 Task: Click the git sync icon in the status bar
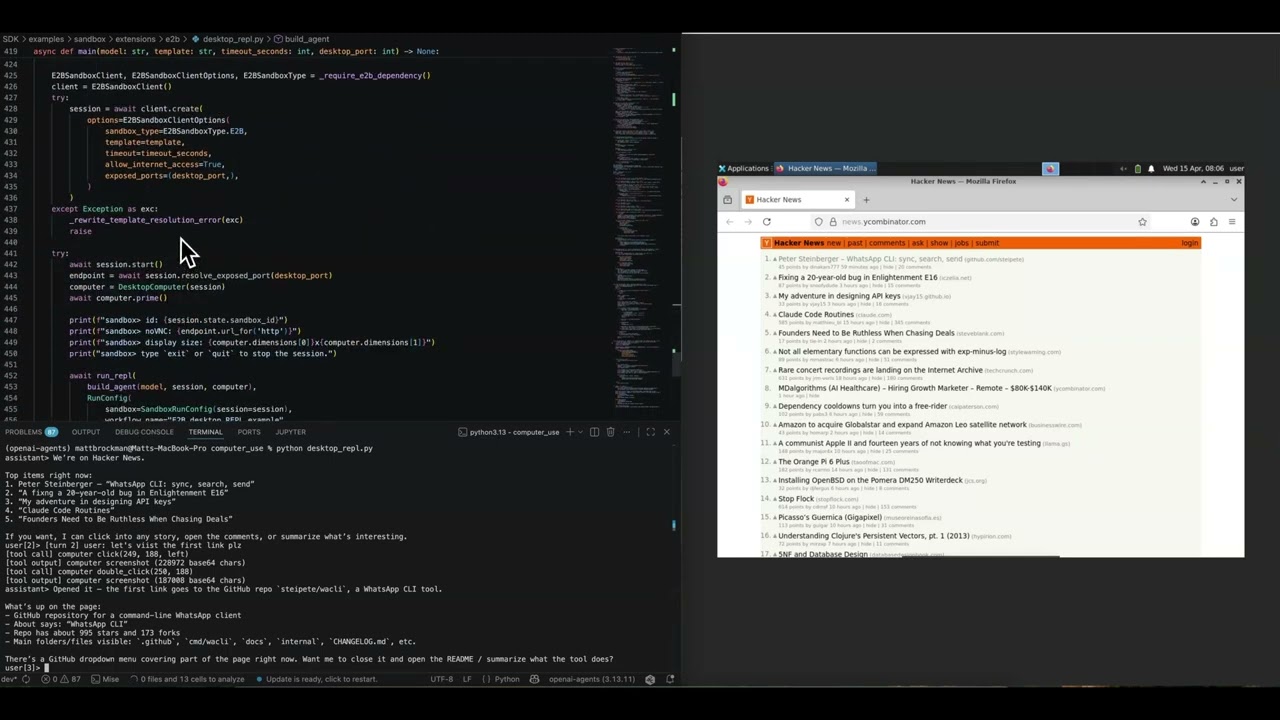26,679
